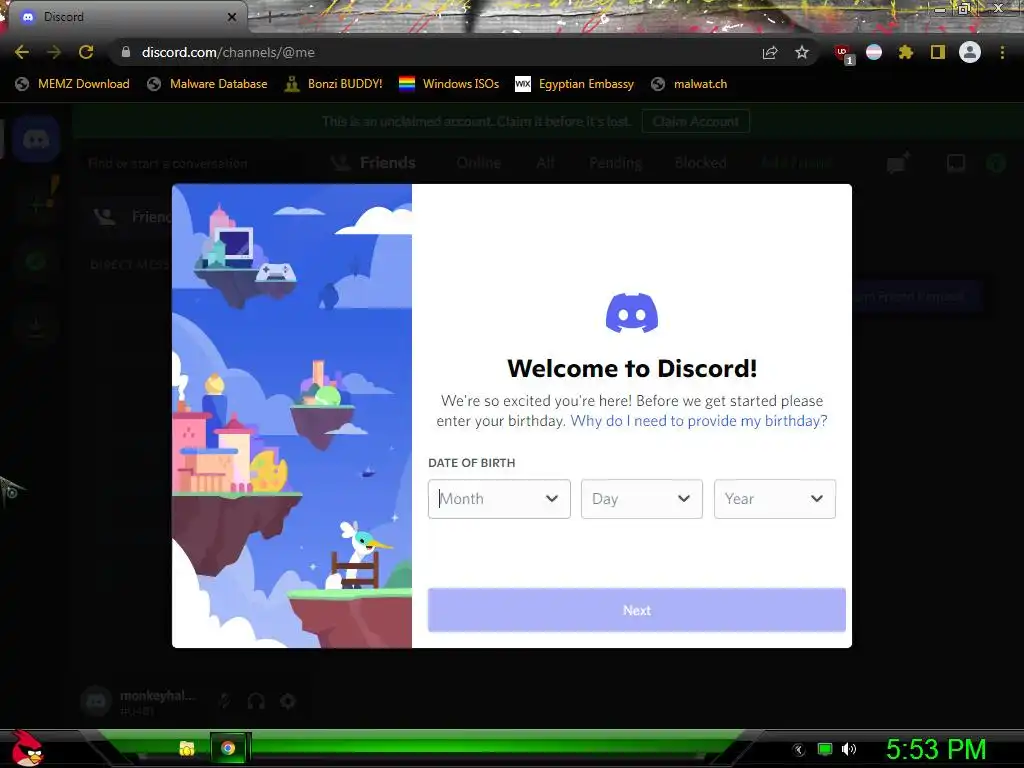1024x768 pixels.
Task: Click the lock icon in address bar
Action: pyautogui.click(x=126, y=52)
